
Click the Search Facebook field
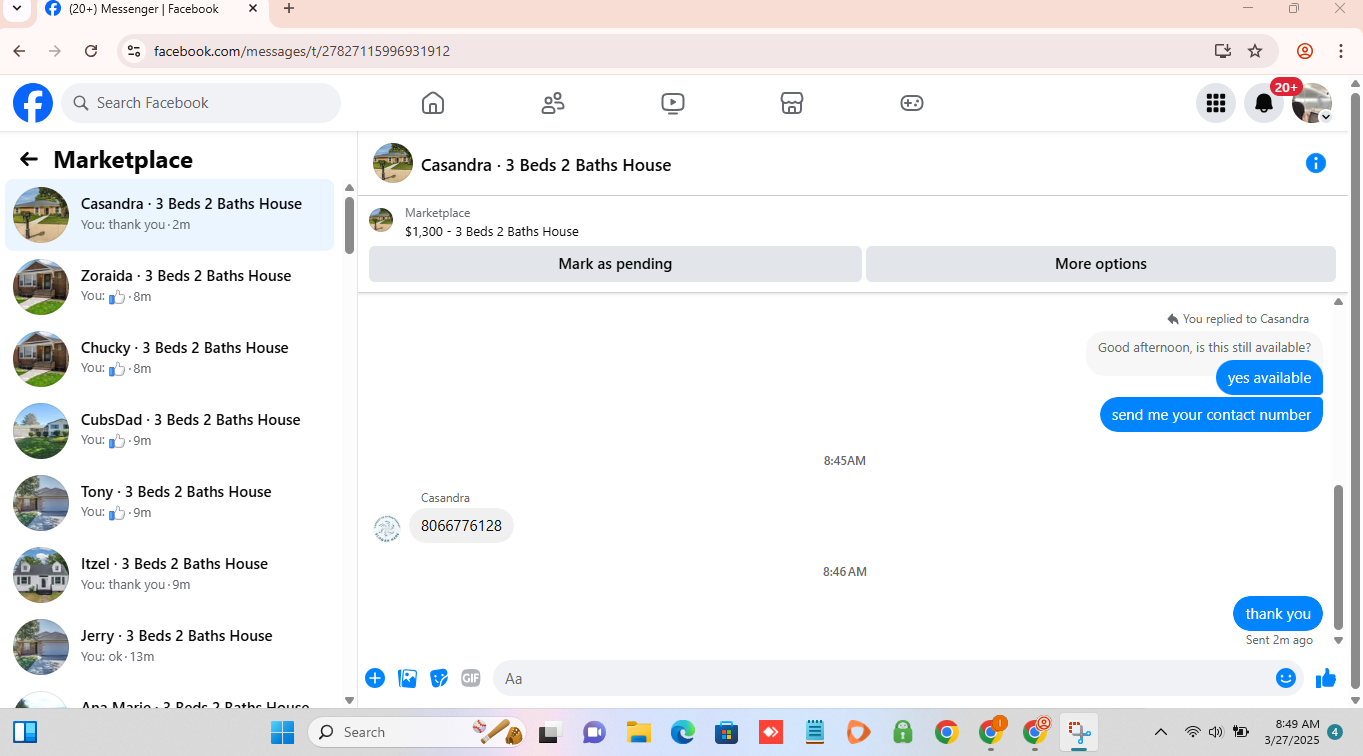201,103
